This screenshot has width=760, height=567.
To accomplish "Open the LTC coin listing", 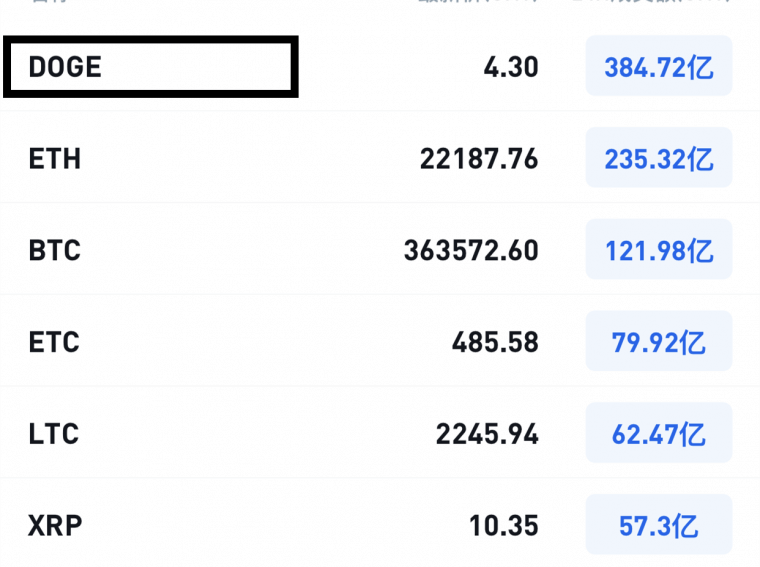I will click(380, 432).
